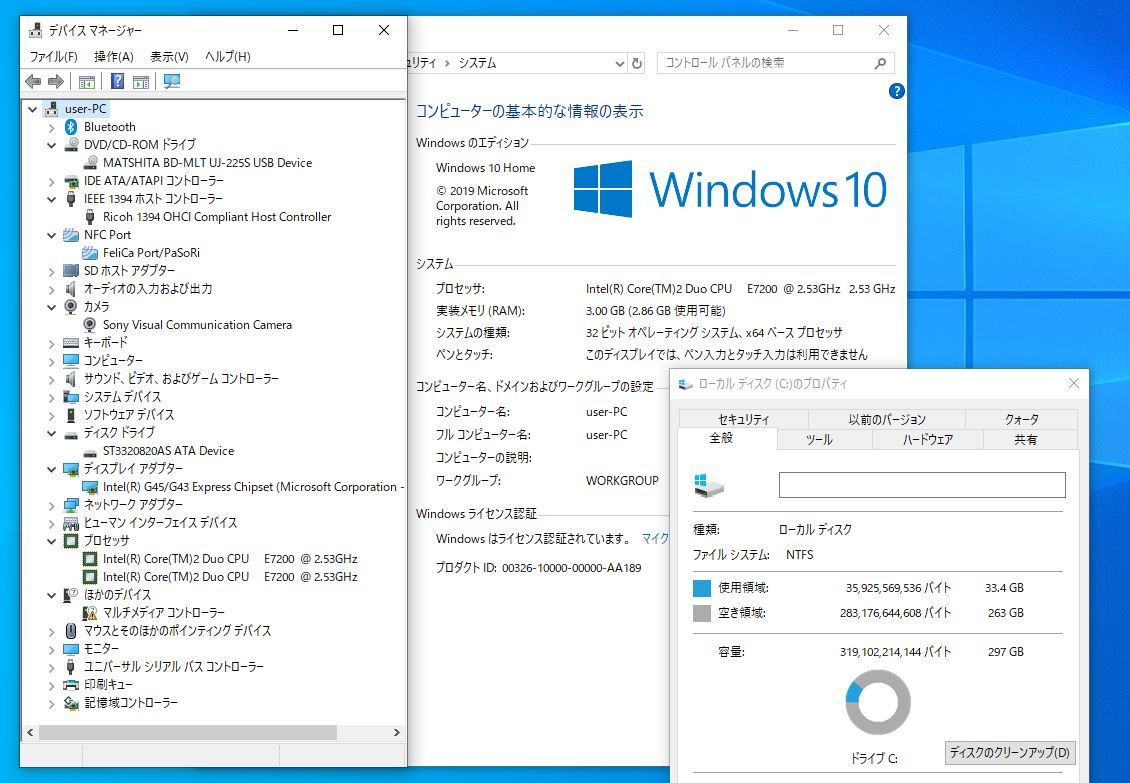This screenshot has height=783, width=1130.
Task: Select the first Intel Core2 Duo E7200 processor
Action: 230,559
